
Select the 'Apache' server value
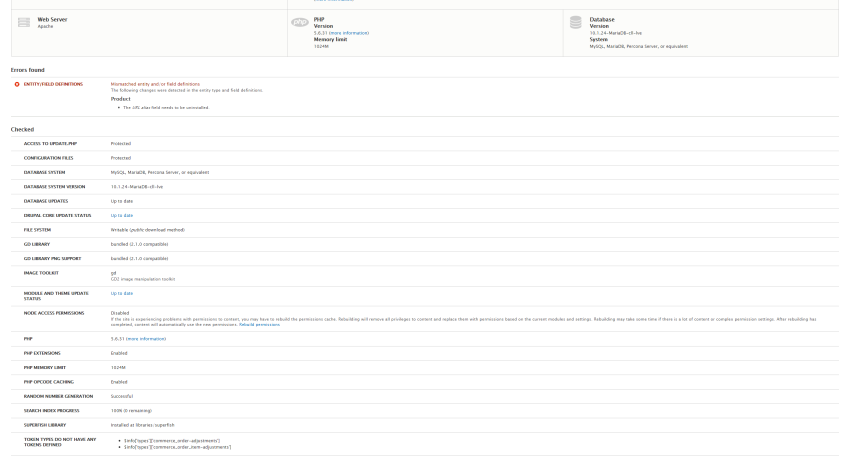coord(45,27)
